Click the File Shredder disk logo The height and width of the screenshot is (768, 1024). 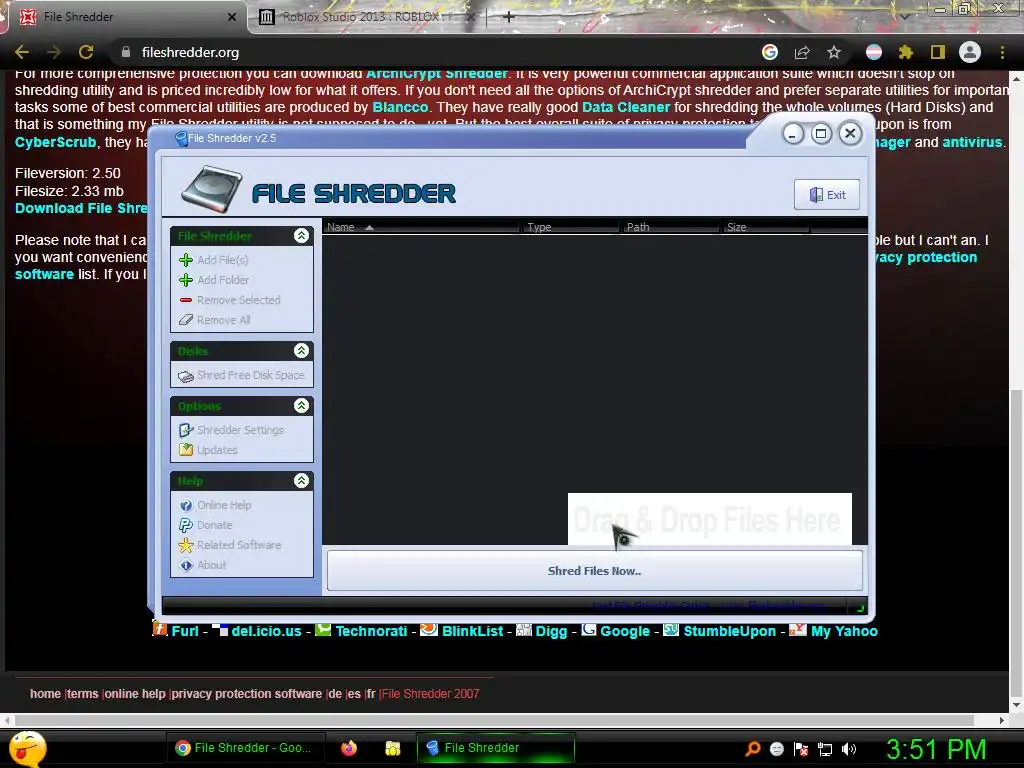[212, 189]
